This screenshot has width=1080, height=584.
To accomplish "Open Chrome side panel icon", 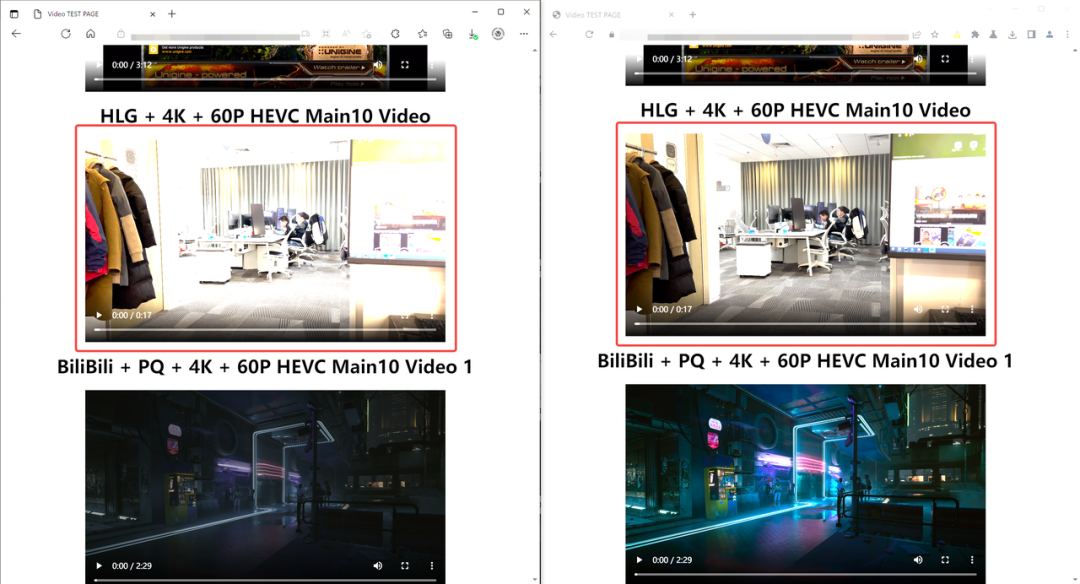I will (1031, 34).
